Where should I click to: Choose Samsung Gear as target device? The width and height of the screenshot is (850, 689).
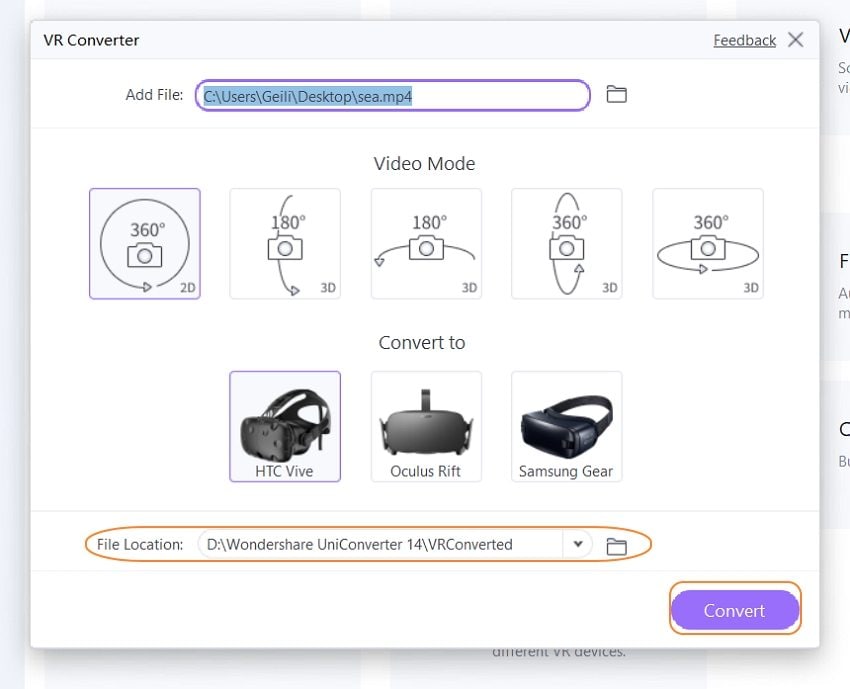click(566, 426)
